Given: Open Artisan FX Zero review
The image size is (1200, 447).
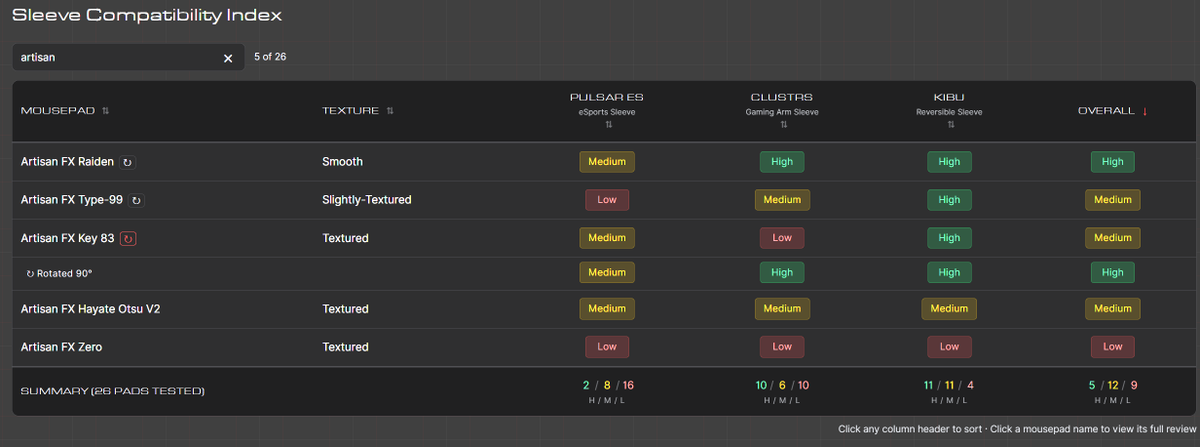Looking at the screenshot, I should (62, 347).
